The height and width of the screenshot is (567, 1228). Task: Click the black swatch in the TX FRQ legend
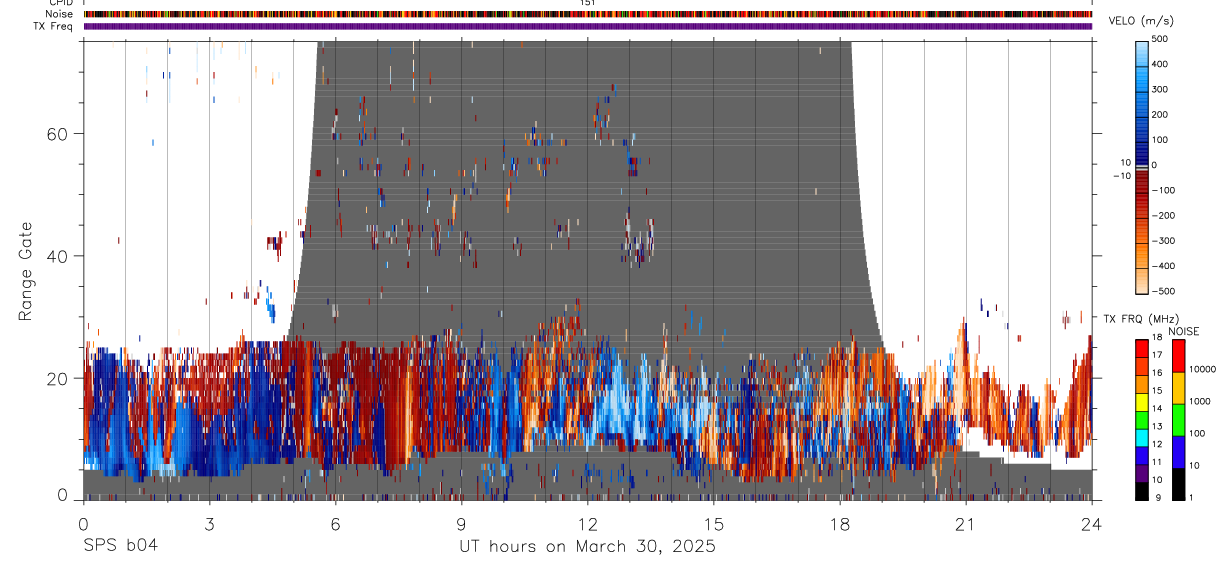[x=1142, y=491]
